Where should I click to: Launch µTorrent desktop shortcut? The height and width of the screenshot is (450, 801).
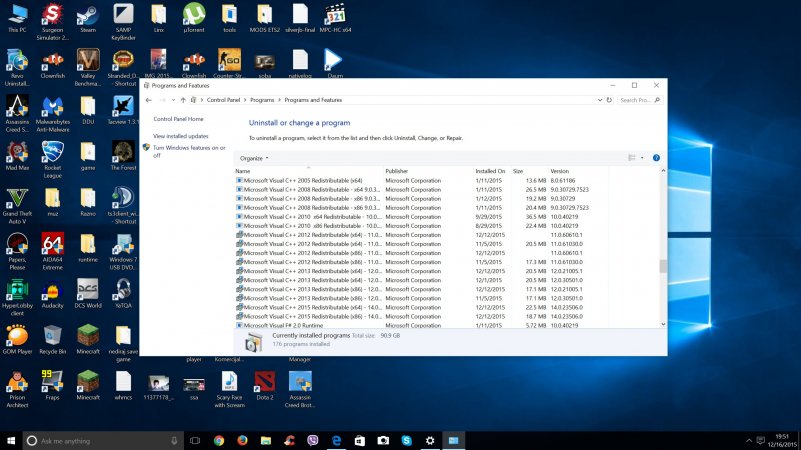coord(194,18)
